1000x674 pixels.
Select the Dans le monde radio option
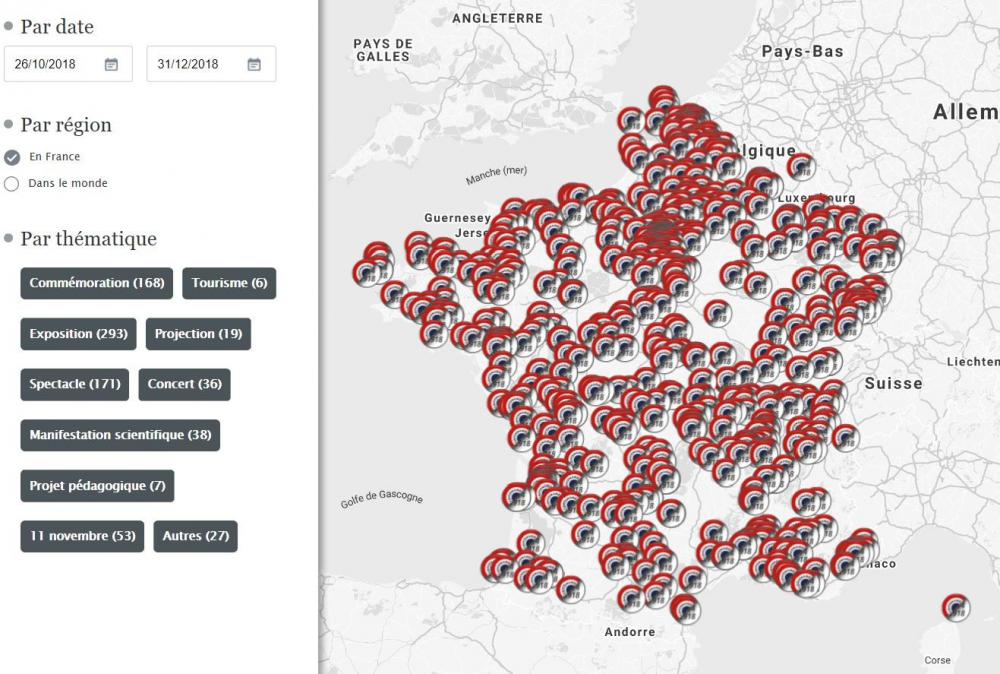pyautogui.click(x=12, y=184)
